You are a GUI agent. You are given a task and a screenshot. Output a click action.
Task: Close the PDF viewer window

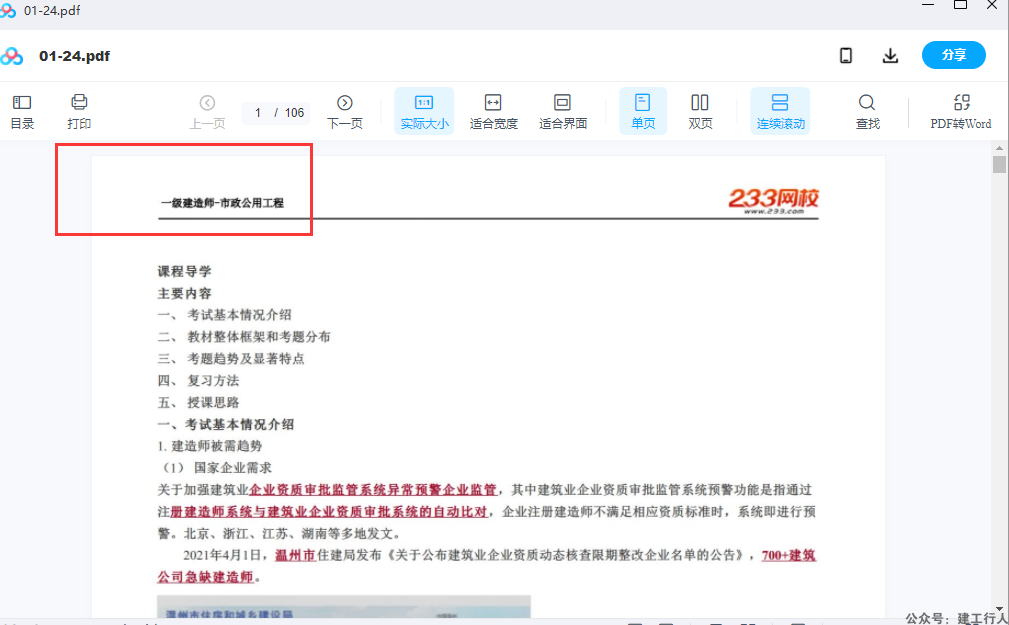(992, 5)
